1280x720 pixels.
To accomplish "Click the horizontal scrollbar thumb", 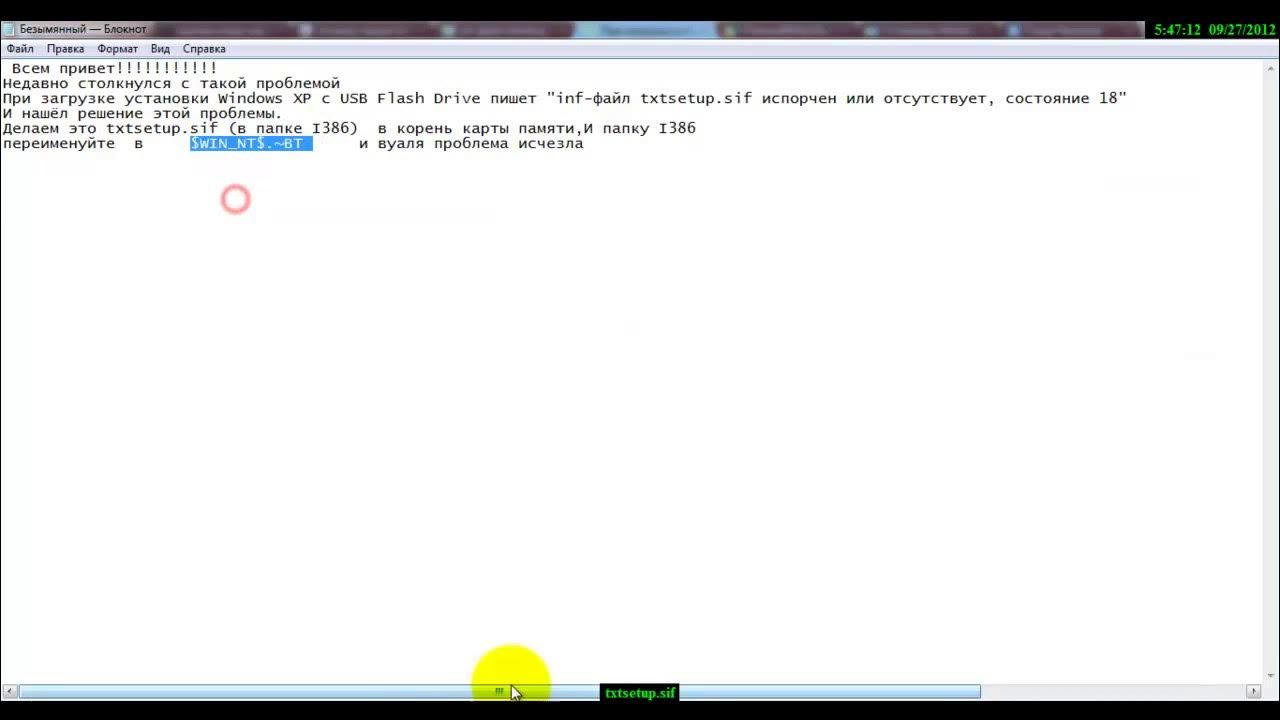I will click(x=499, y=691).
